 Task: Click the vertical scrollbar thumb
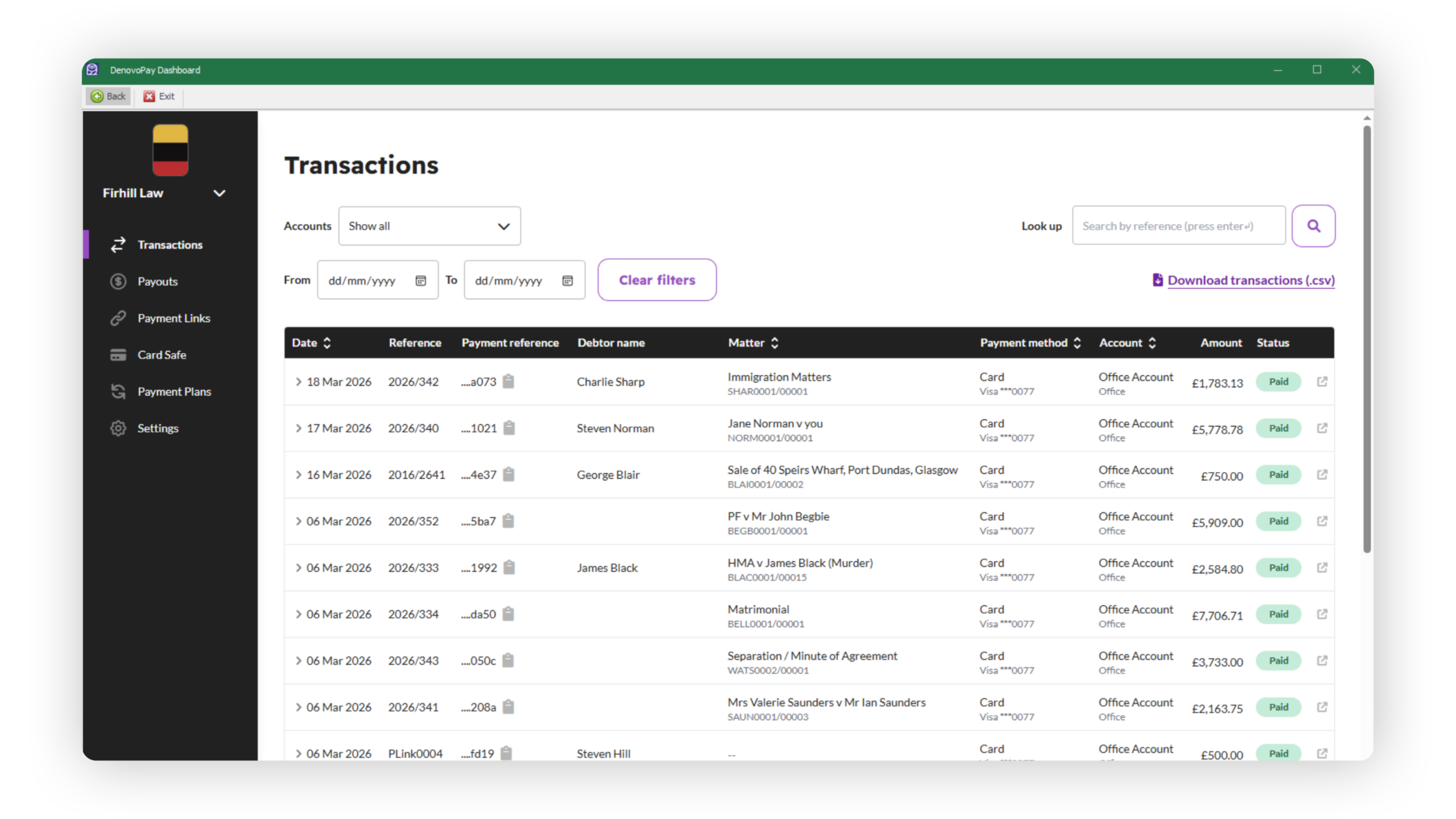coord(1366,338)
